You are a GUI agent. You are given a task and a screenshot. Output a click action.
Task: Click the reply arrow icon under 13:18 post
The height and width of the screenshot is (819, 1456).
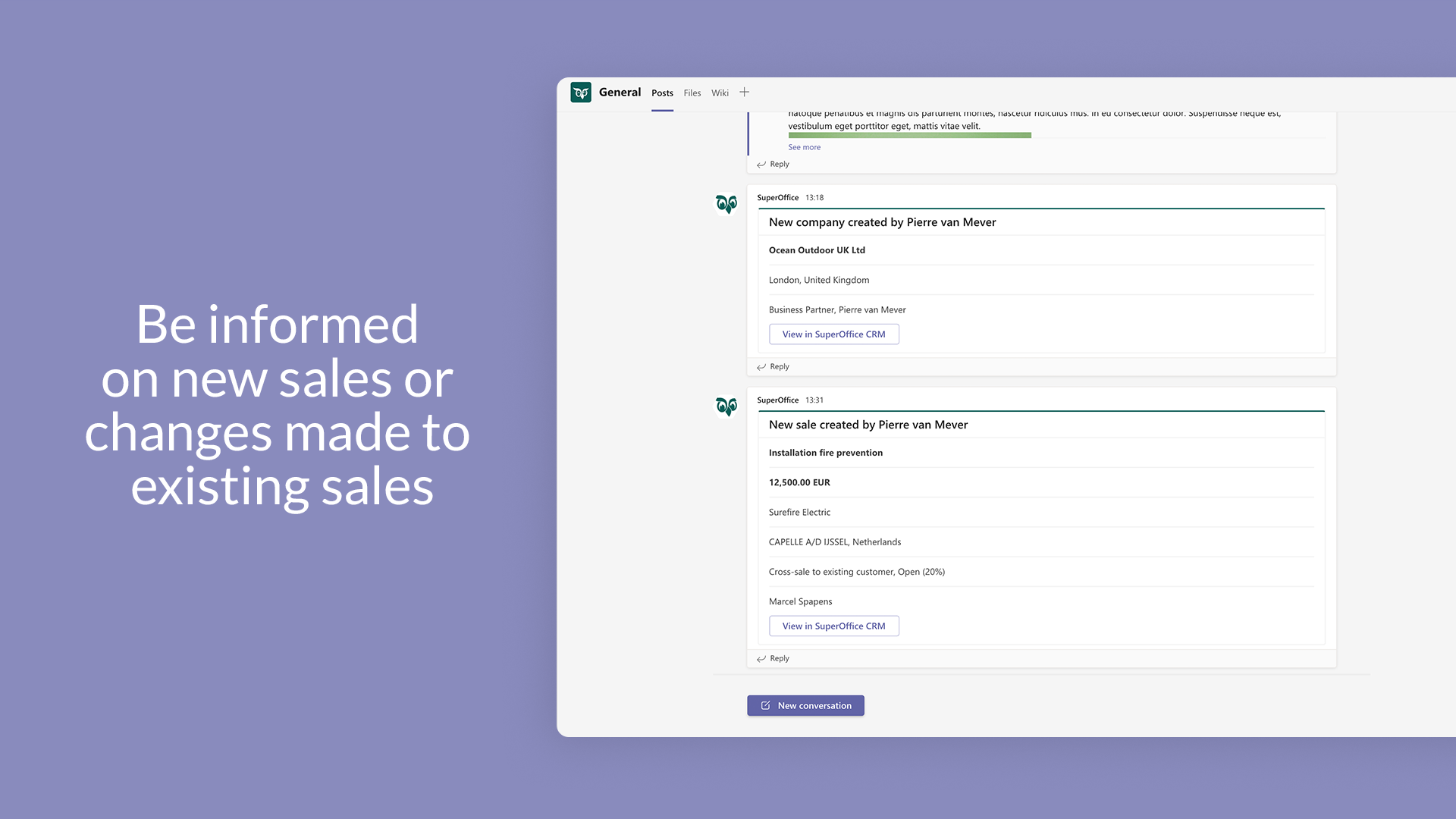762,366
